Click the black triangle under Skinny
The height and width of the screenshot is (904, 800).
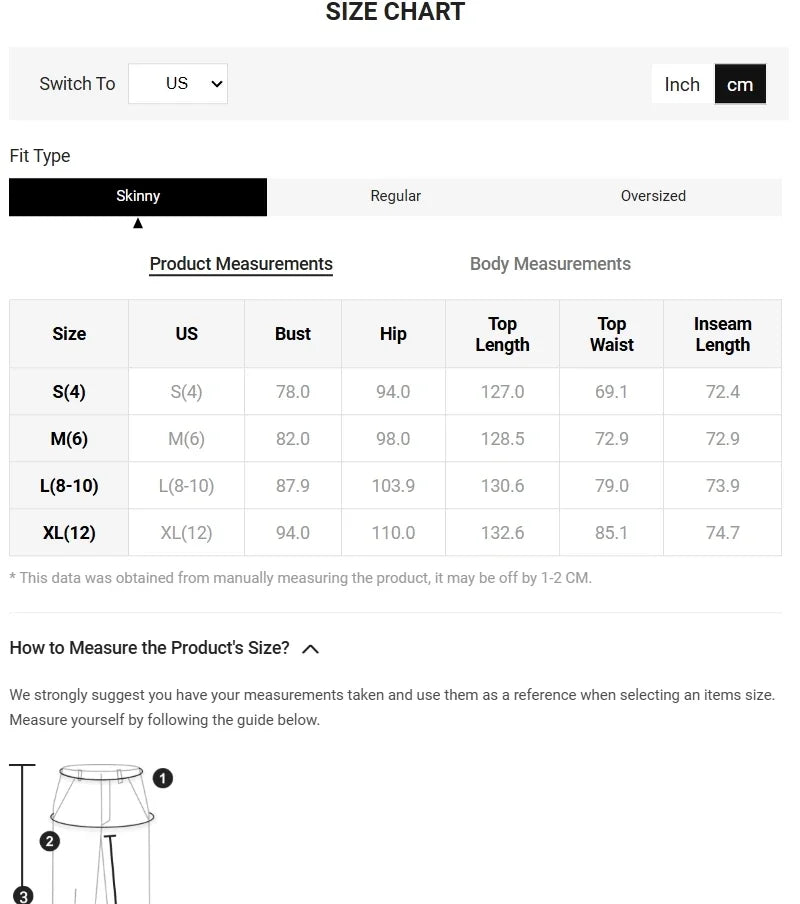pos(138,223)
